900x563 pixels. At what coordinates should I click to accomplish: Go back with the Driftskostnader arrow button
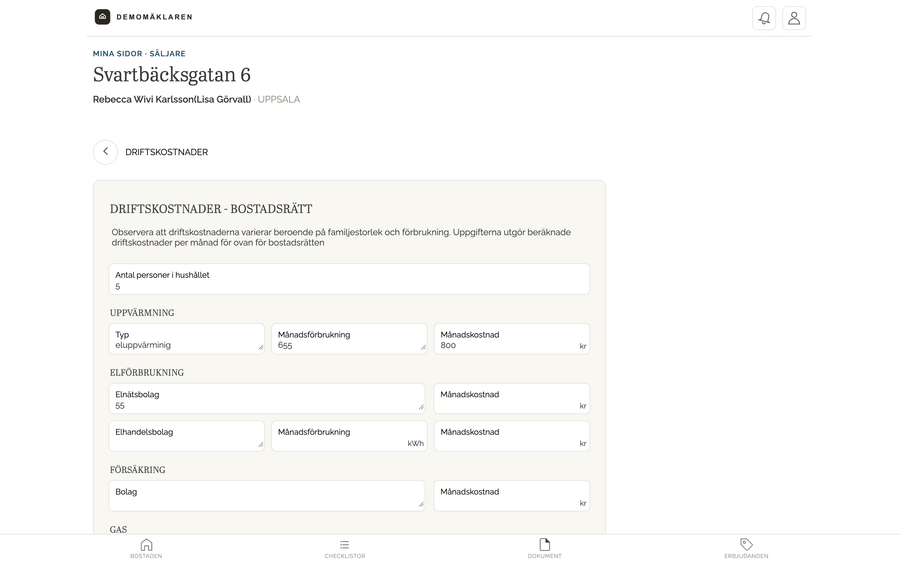point(106,152)
